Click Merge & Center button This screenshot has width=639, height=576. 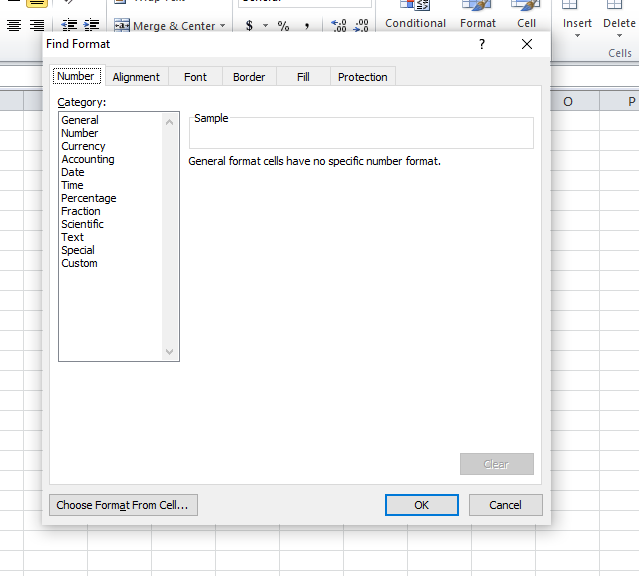[164, 26]
